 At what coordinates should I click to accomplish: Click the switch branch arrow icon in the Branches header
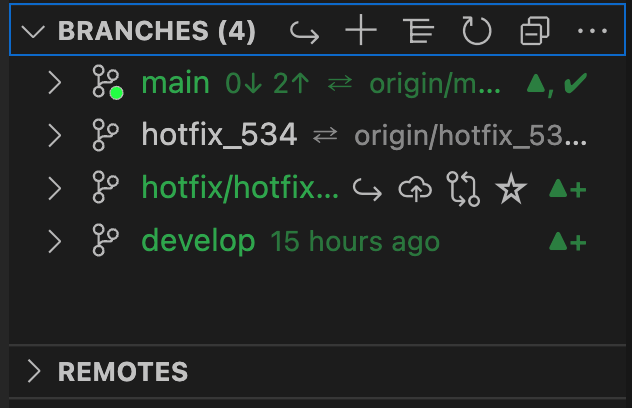point(304,32)
